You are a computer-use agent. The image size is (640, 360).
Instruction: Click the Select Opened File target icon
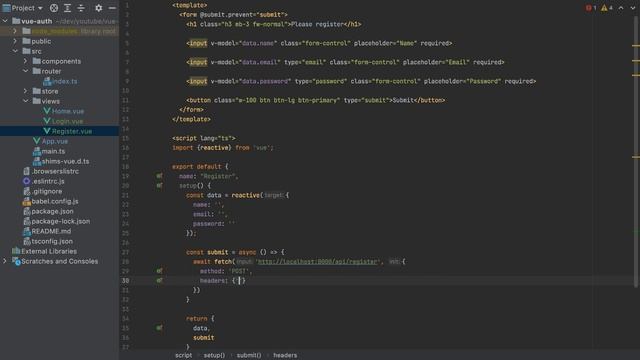tap(54, 8)
